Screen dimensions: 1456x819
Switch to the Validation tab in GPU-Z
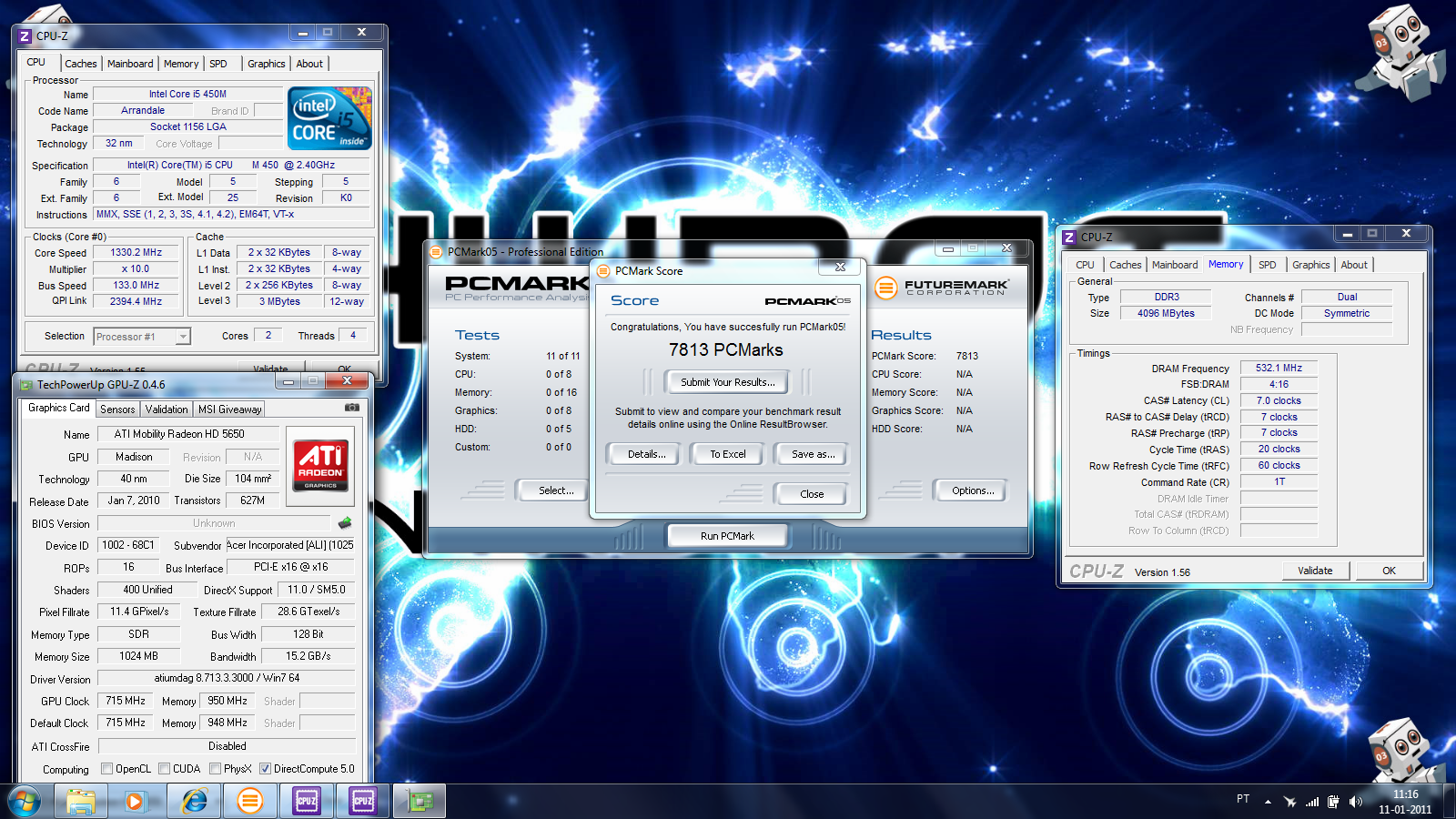coord(167,409)
